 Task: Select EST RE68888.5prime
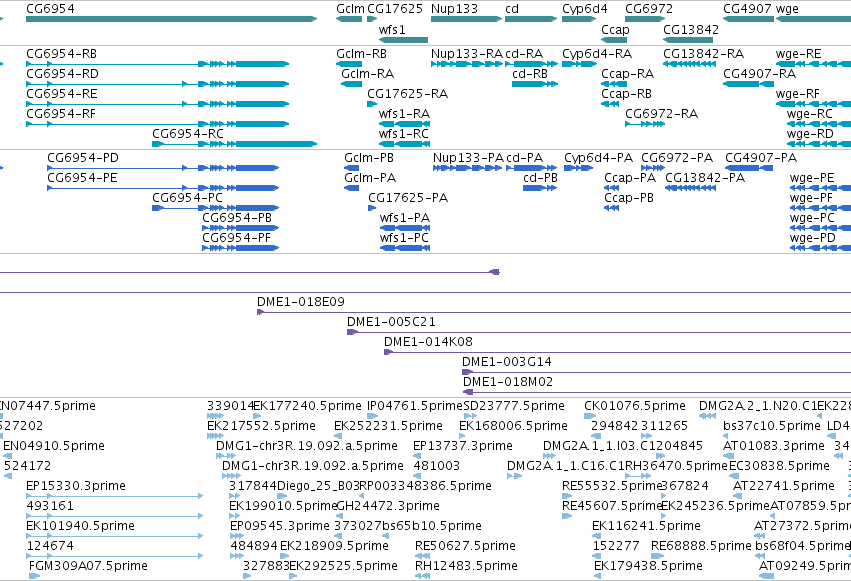coord(657,556)
